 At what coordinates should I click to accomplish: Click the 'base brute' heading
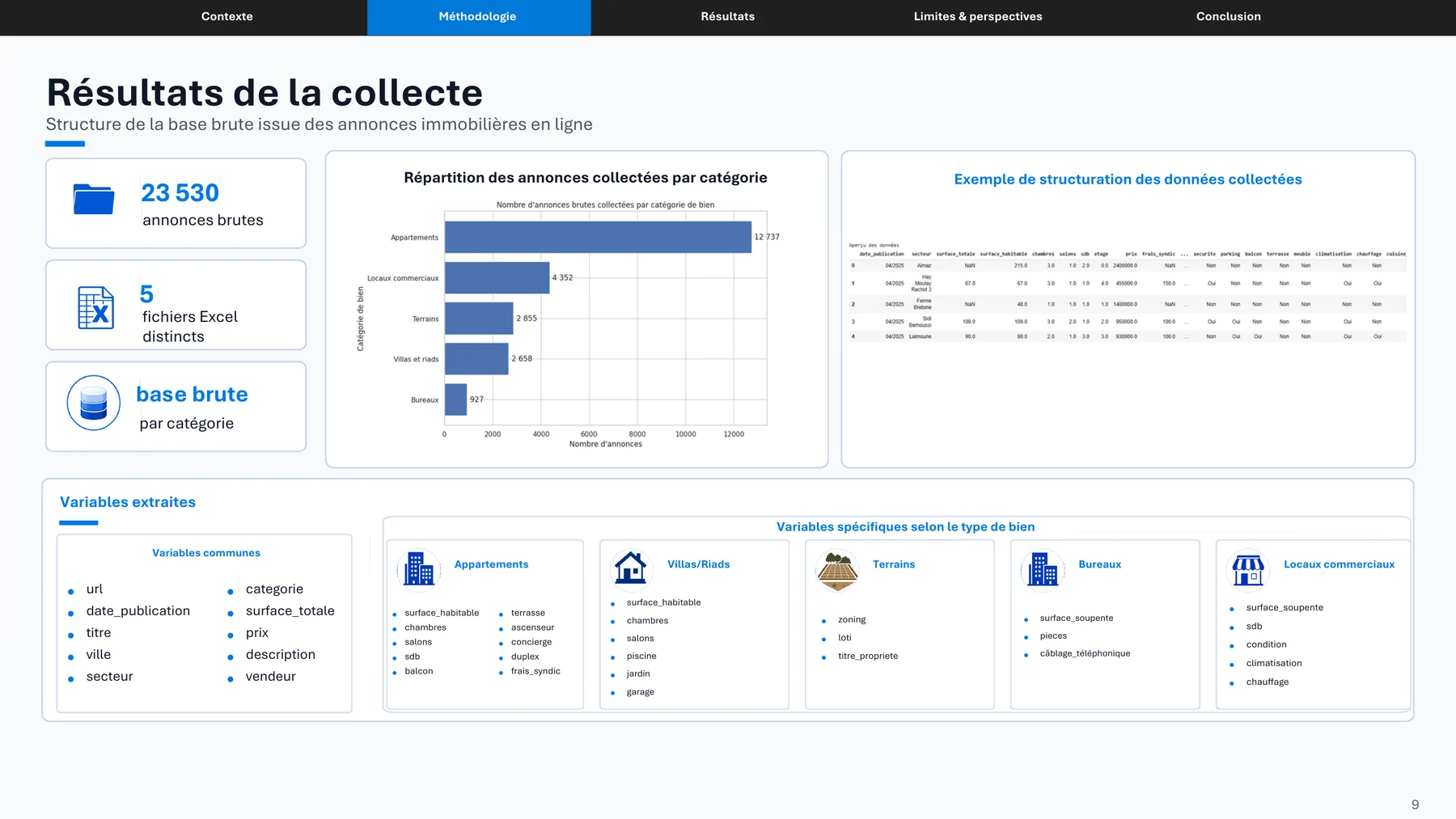pyautogui.click(x=192, y=395)
